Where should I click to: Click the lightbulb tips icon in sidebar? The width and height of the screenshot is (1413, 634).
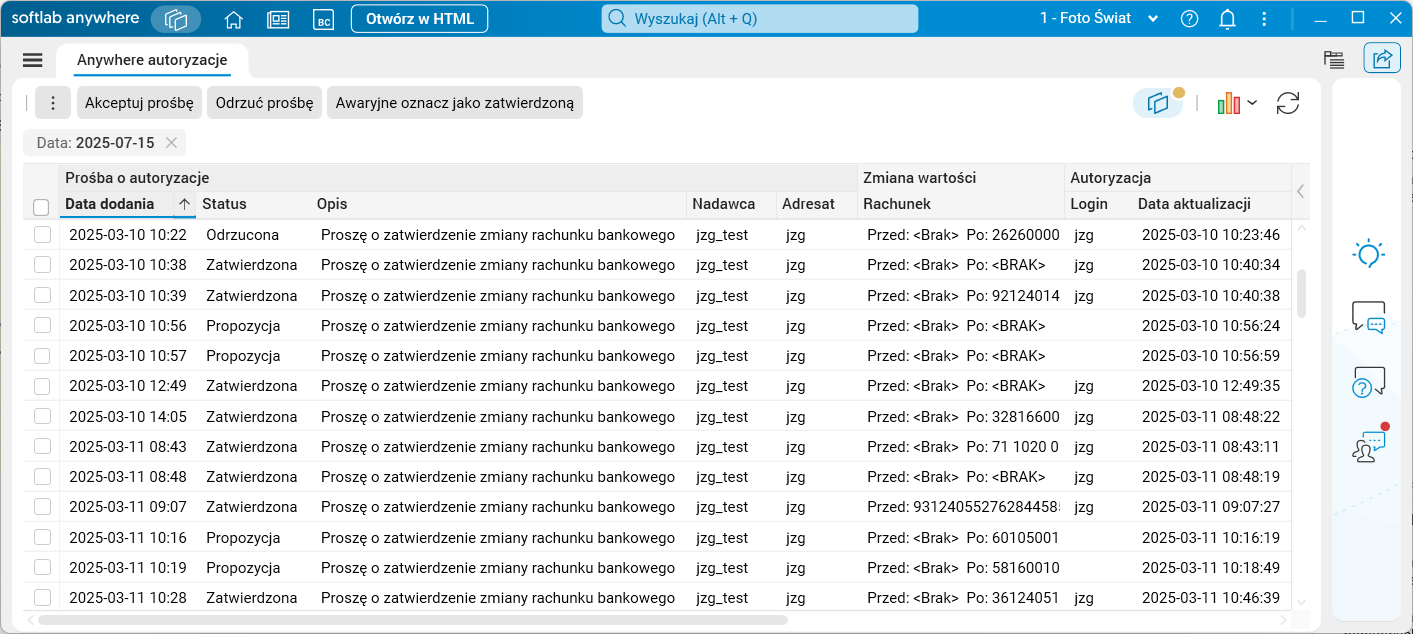(1367, 254)
